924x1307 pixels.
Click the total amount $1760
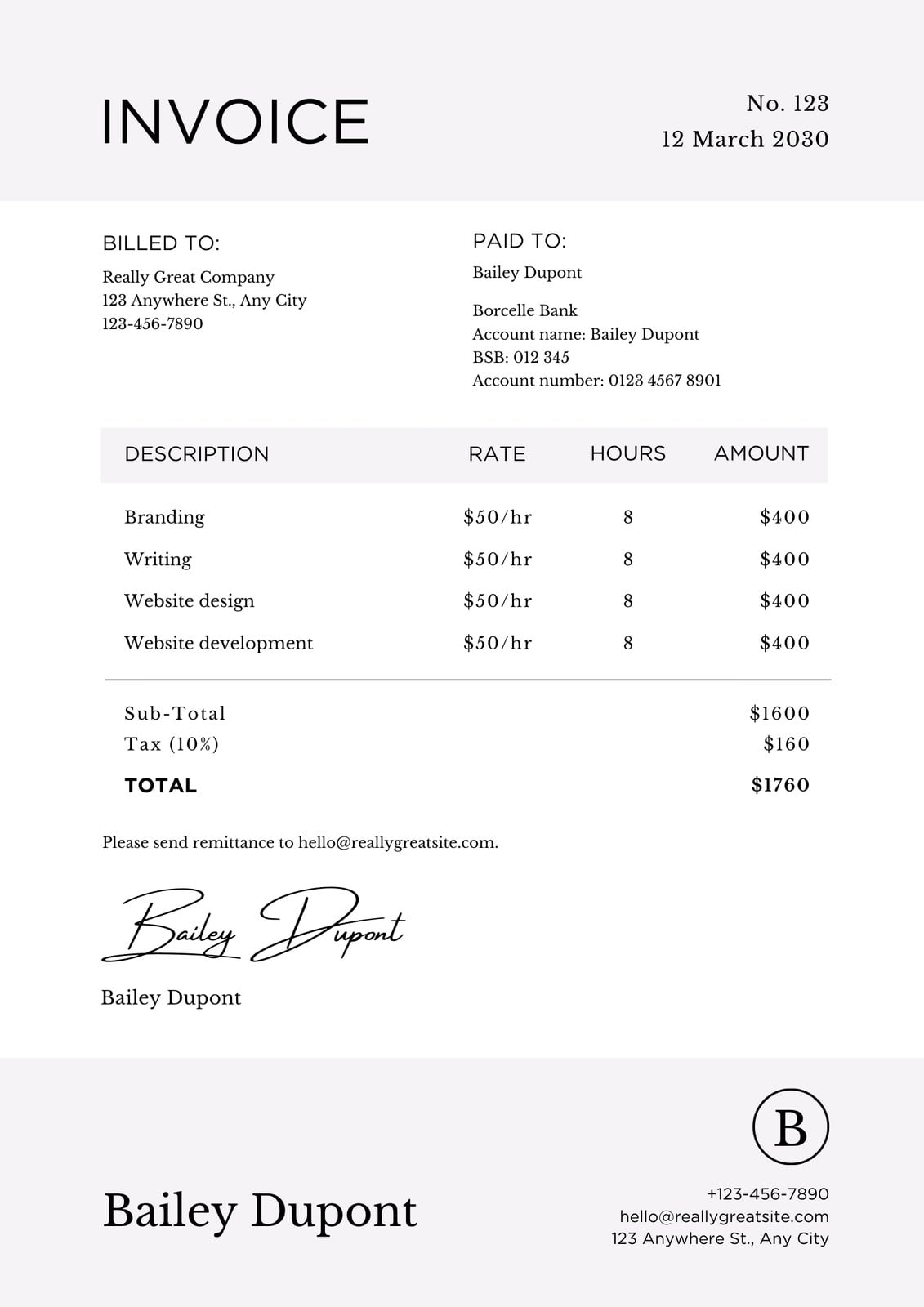(x=780, y=785)
